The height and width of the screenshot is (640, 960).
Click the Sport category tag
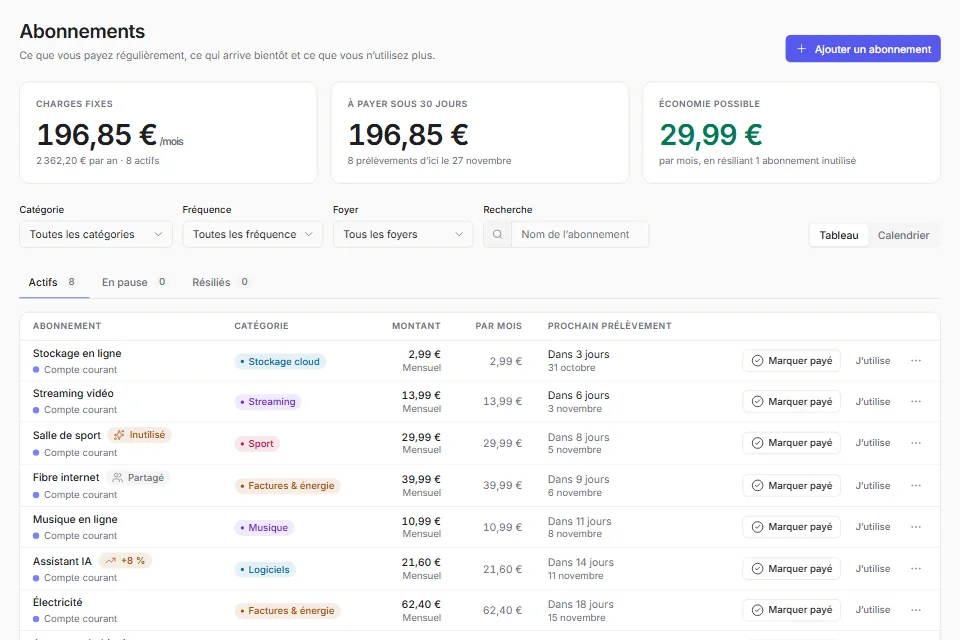coord(257,444)
